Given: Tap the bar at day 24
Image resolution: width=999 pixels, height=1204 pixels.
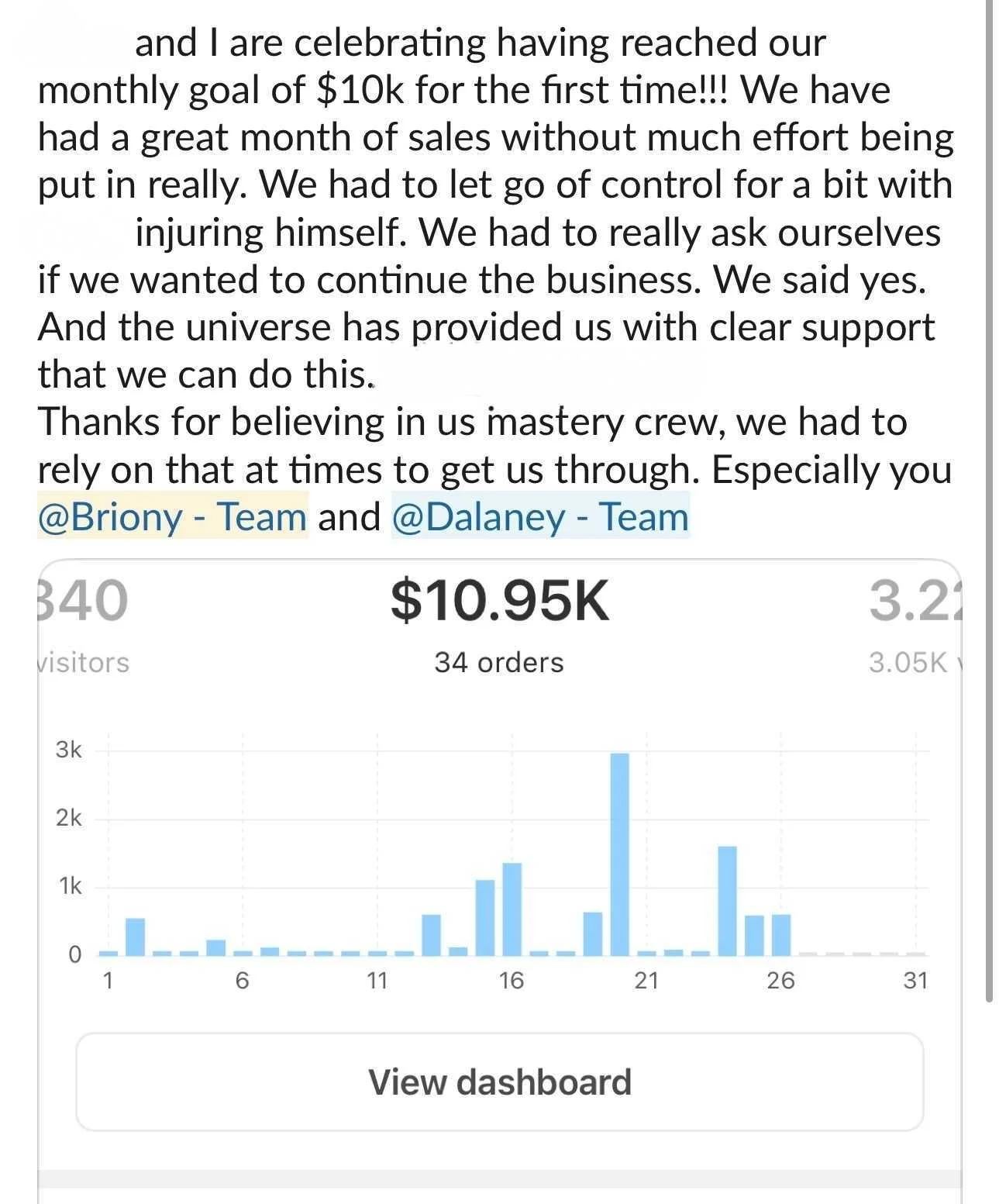Looking at the screenshot, I should 728,900.
